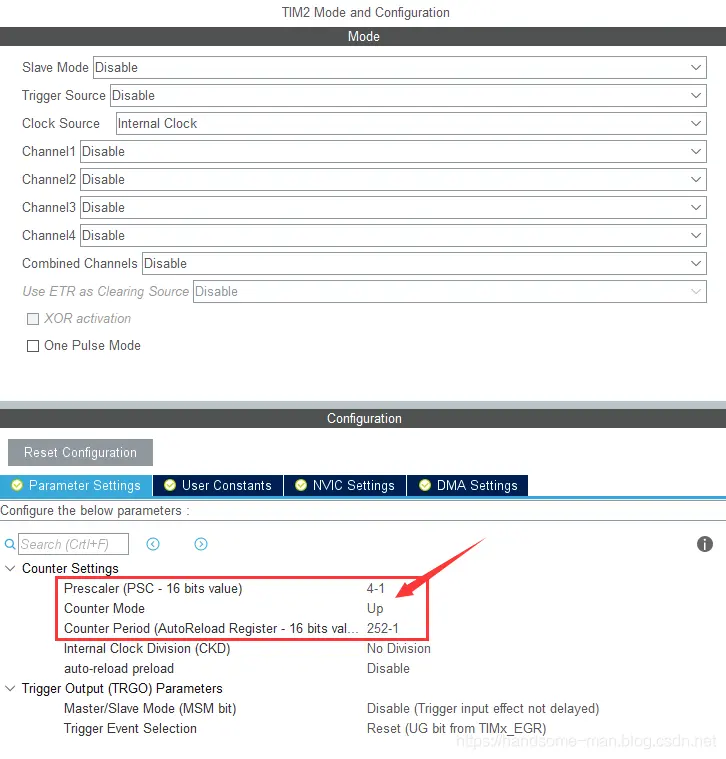Select the Prescaler value 4-1
This screenshot has height=759, width=726.
(376, 589)
